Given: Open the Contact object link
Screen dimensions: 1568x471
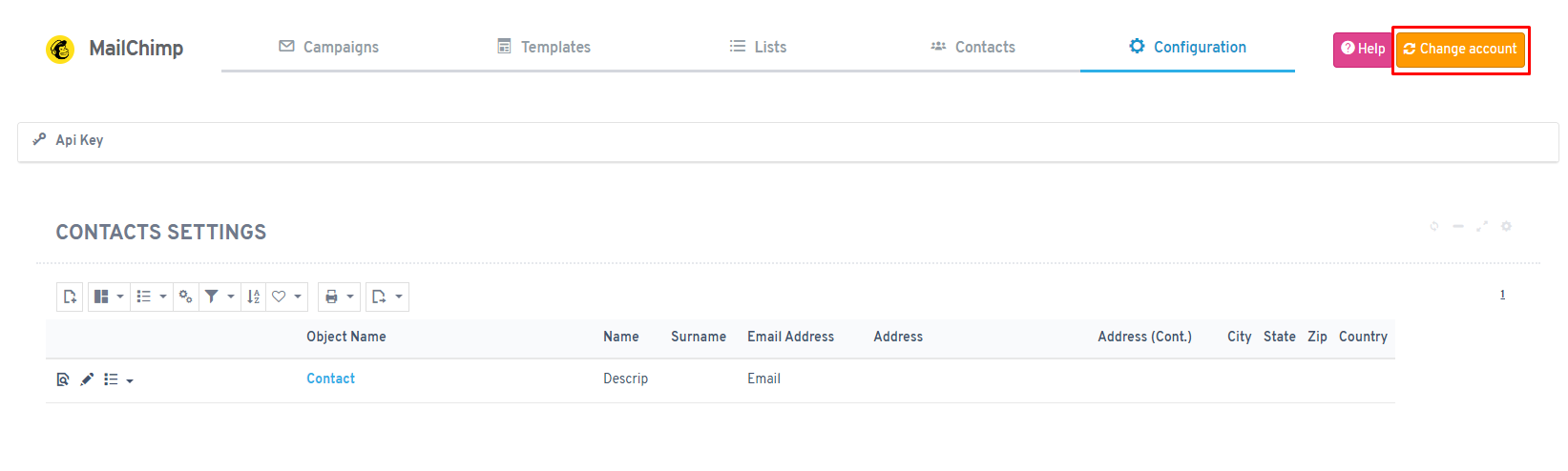Looking at the screenshot, I should tap(330, 379).
